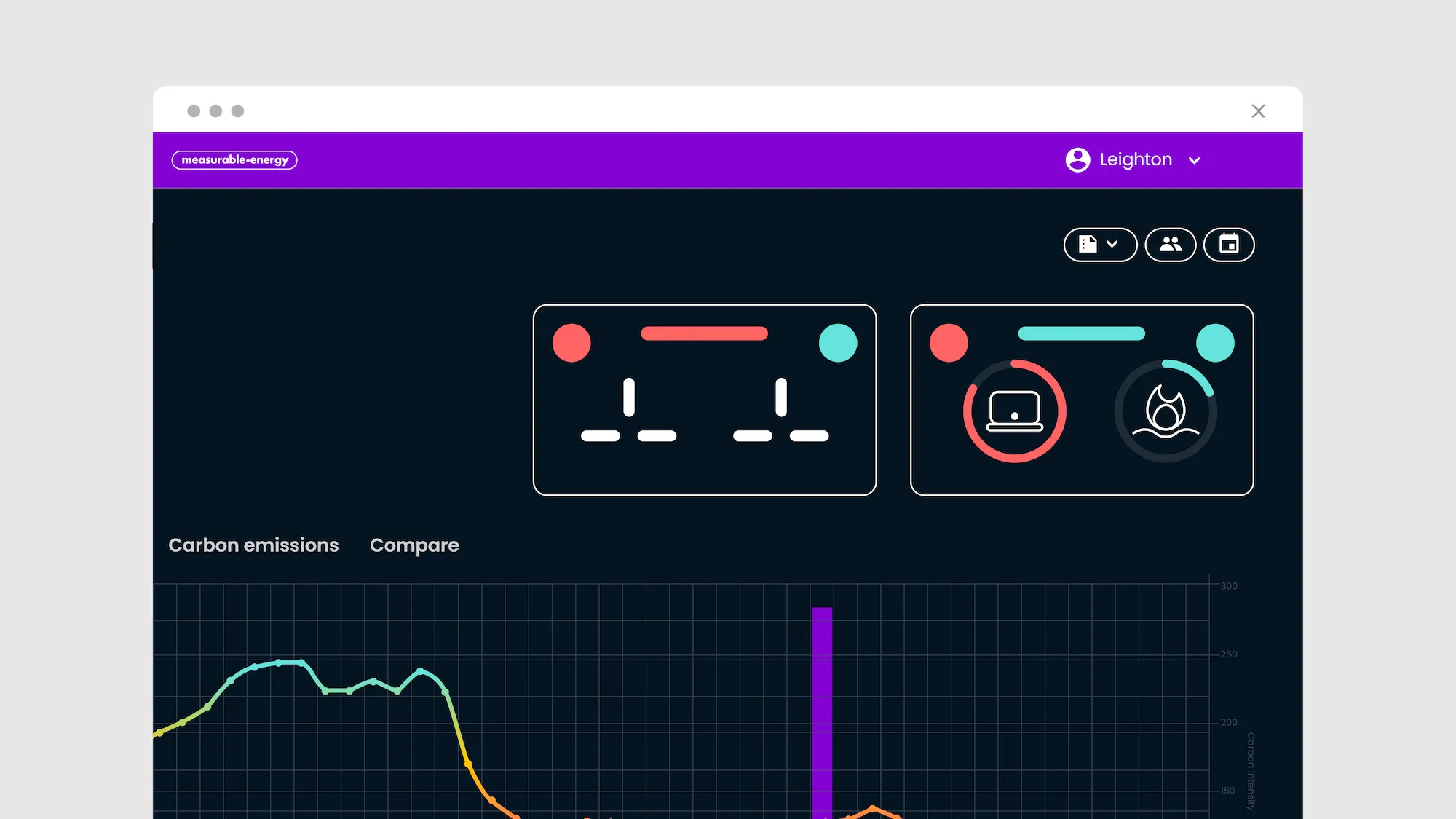Expand the Leighton account dropdown chevron
The height and width of the screenshot is (819, 1456).
[1194, 161]
